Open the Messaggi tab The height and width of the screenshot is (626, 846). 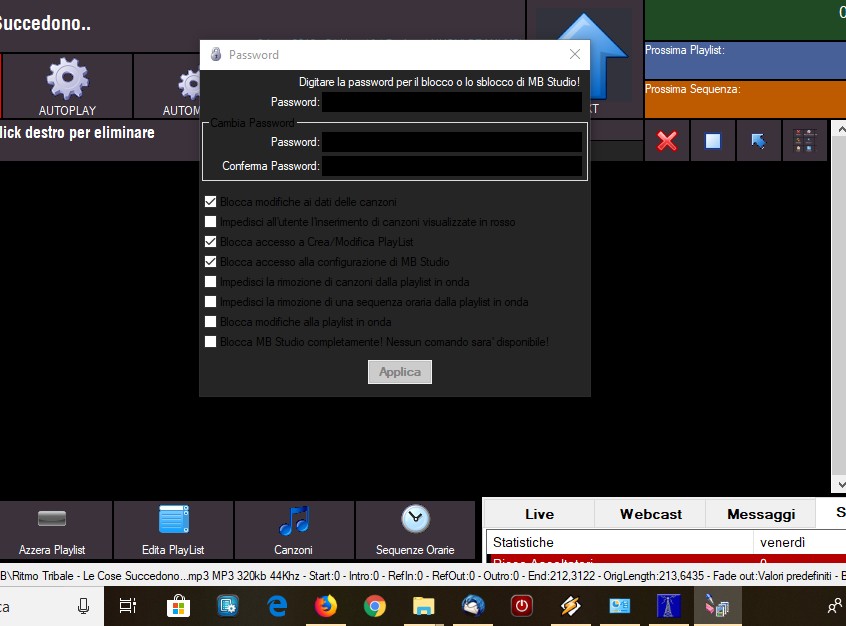click(x=761, y=514)
